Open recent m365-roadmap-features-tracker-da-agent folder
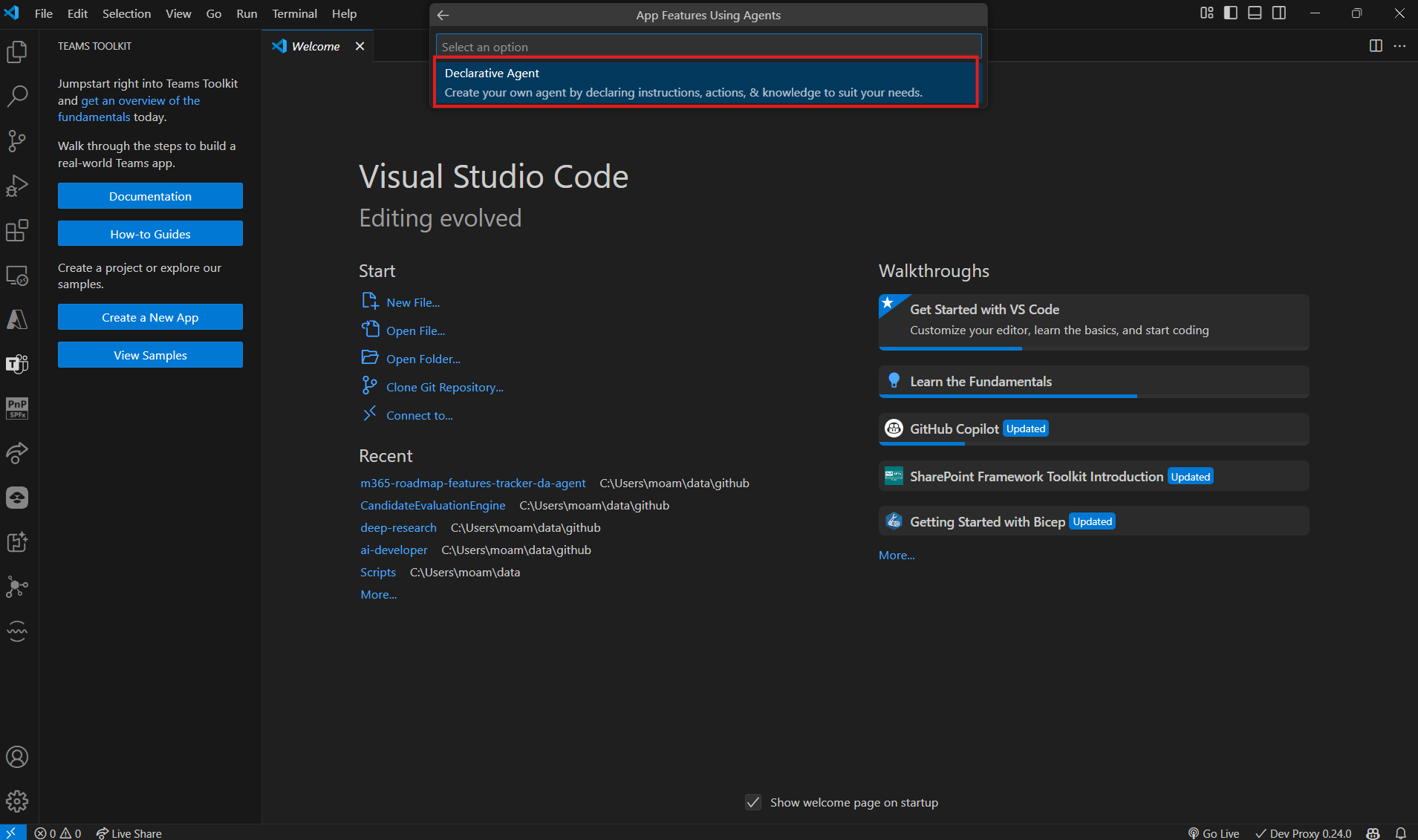 (473, 483)
